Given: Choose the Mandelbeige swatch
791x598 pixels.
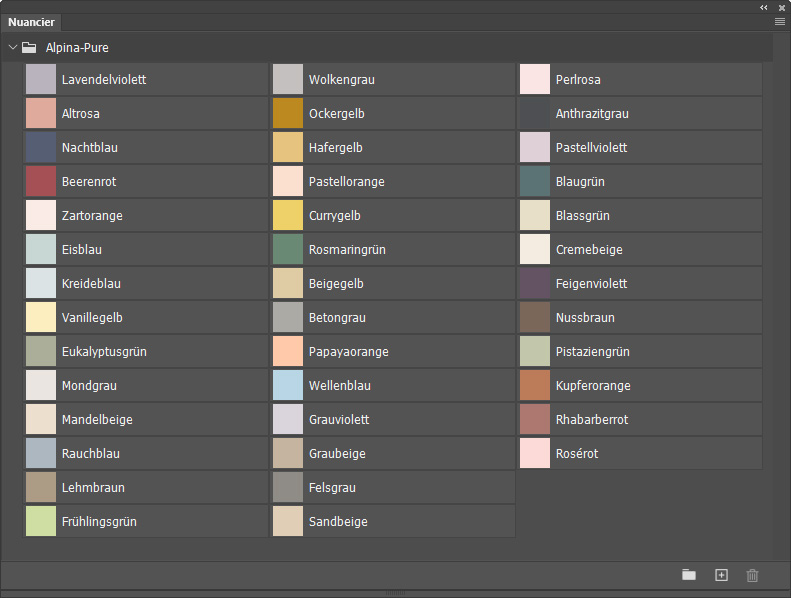Looking at the screenshot, I should (x=41, y=419).
